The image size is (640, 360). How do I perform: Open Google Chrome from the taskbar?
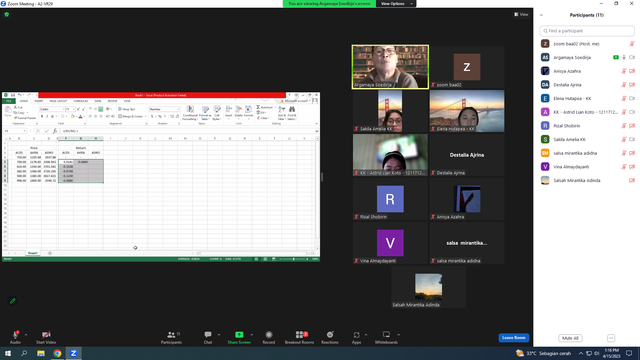[57, 353]
